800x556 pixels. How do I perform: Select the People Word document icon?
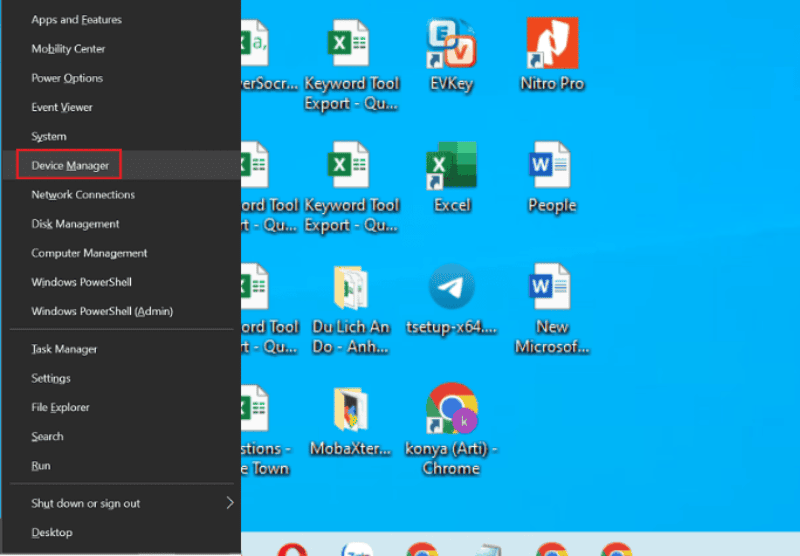pyautogui.click(x=552, y=166)
